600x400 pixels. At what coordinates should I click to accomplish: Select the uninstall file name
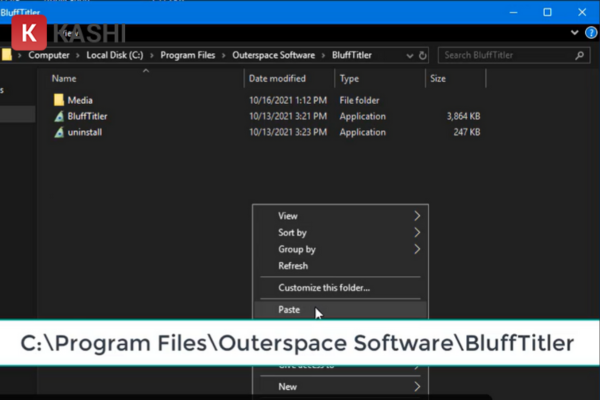[85, 132]
